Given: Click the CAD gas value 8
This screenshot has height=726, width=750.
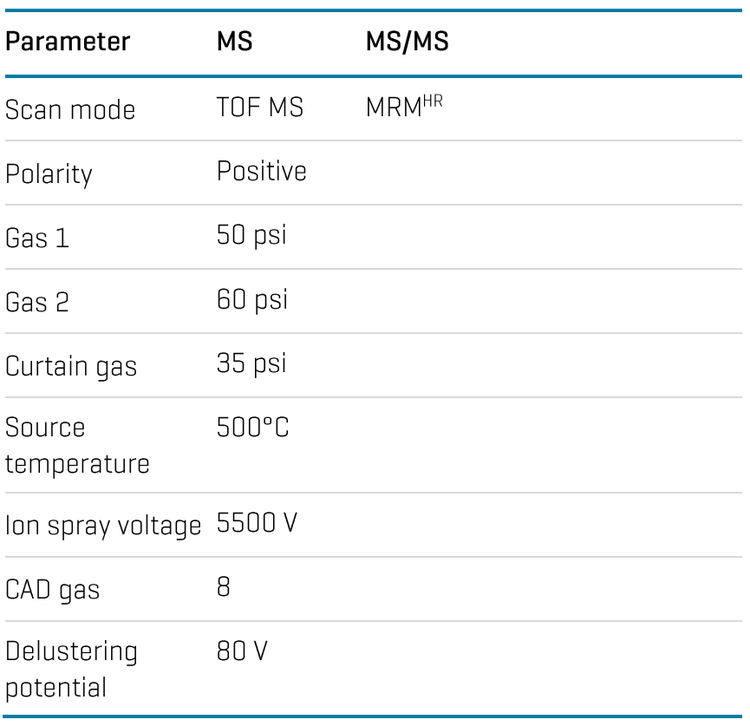Looking at the screenshot, I should point(223,587).
